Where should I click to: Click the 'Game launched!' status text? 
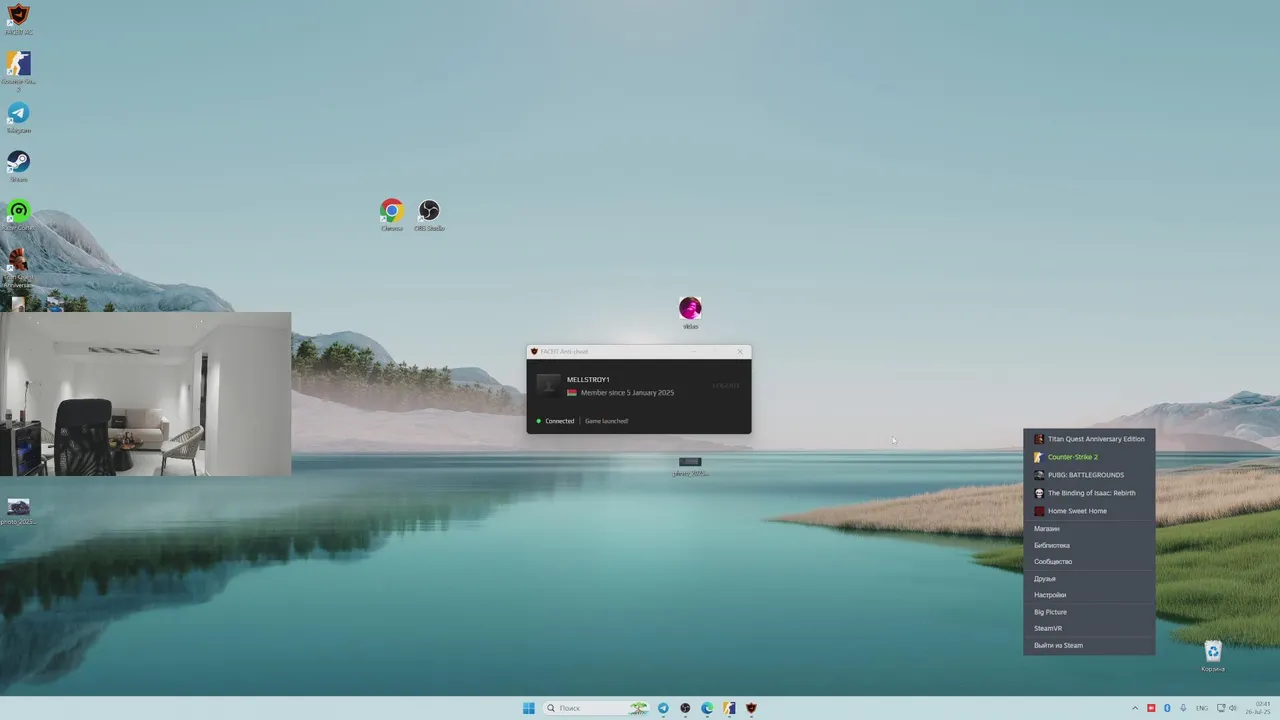[607, 421]
